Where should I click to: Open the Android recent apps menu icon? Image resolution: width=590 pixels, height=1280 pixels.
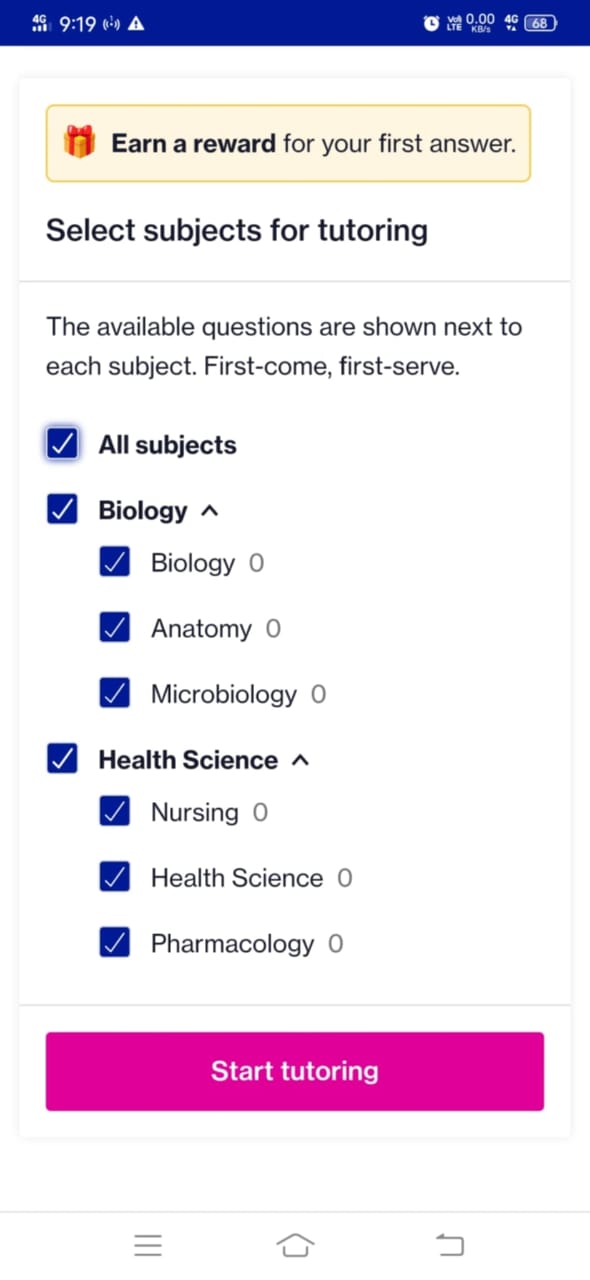click(148, 1245)
